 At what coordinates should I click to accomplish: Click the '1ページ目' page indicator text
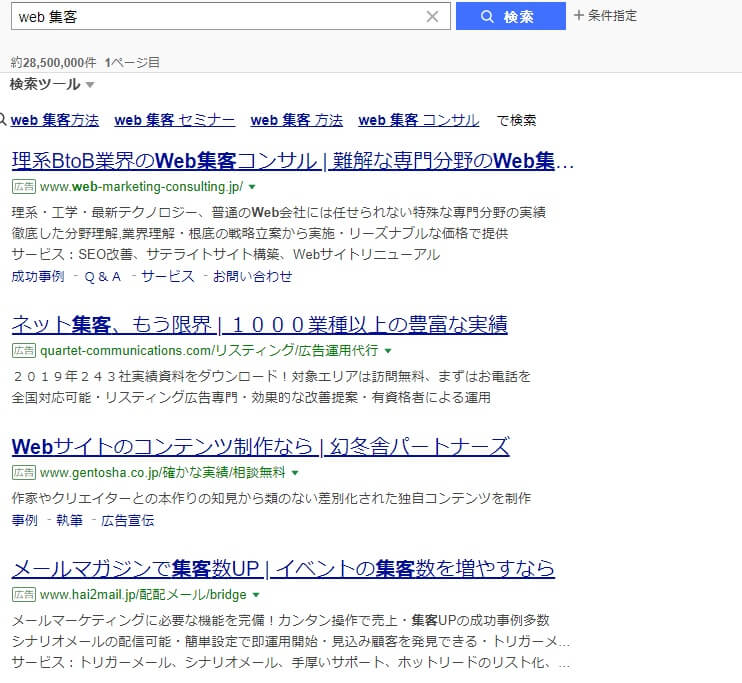click(x=132, y=62)
